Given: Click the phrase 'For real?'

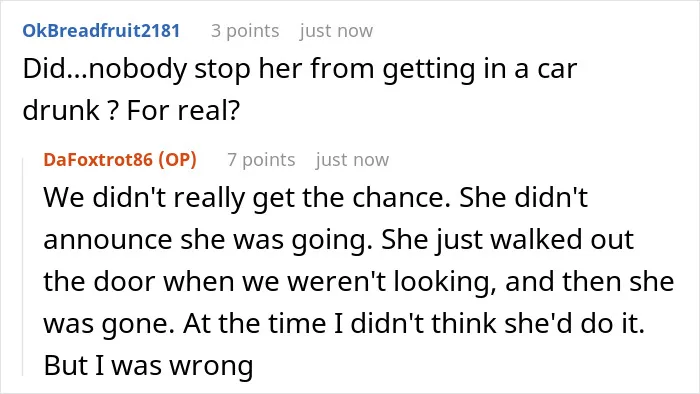Looking at the screenshot, I should [183, 110].
